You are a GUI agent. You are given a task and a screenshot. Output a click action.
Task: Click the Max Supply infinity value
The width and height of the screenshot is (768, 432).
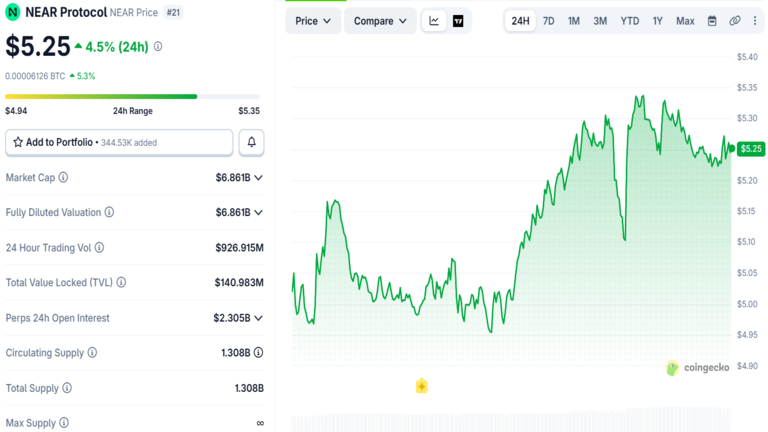click(260, 423)
